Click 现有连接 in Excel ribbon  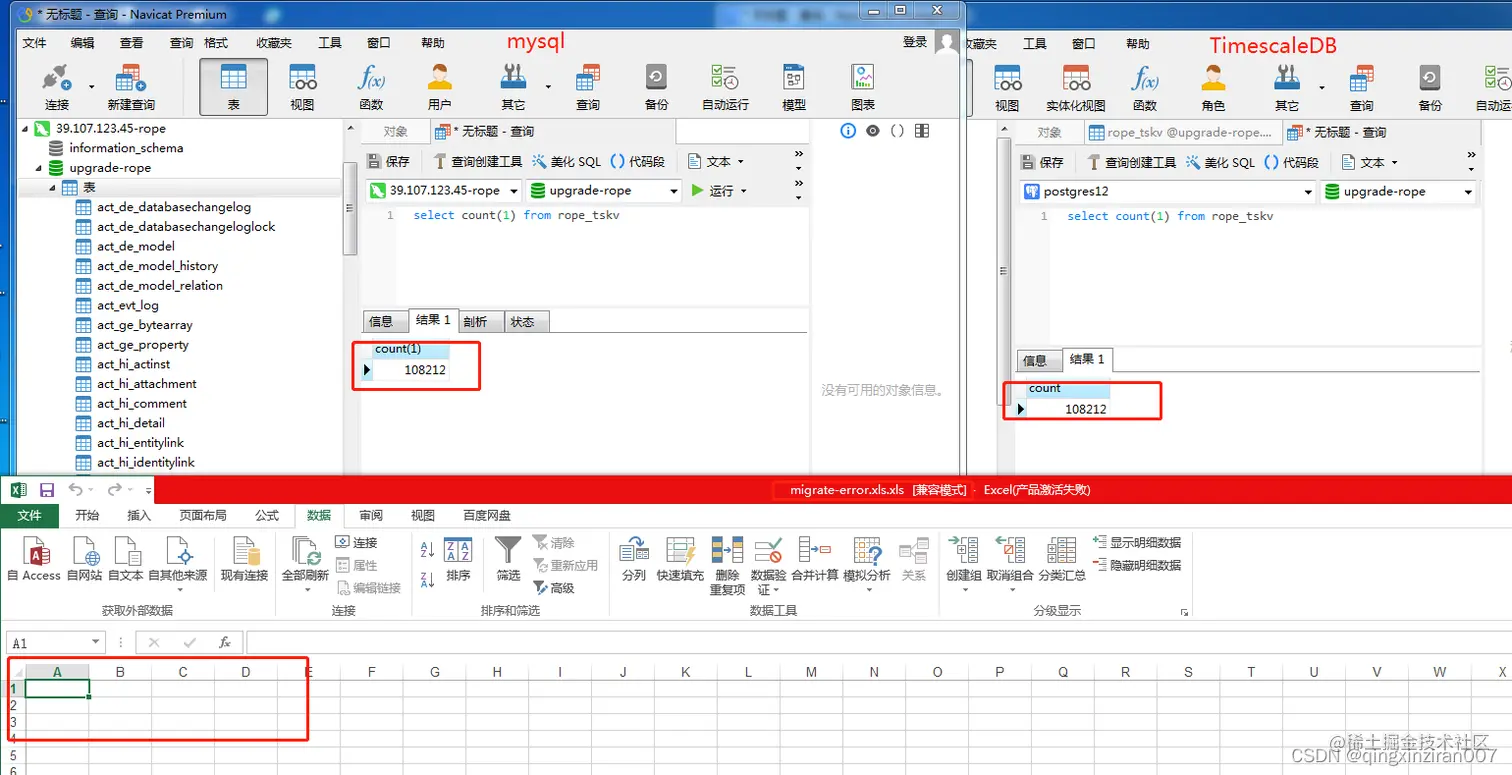tap(245, 560)
